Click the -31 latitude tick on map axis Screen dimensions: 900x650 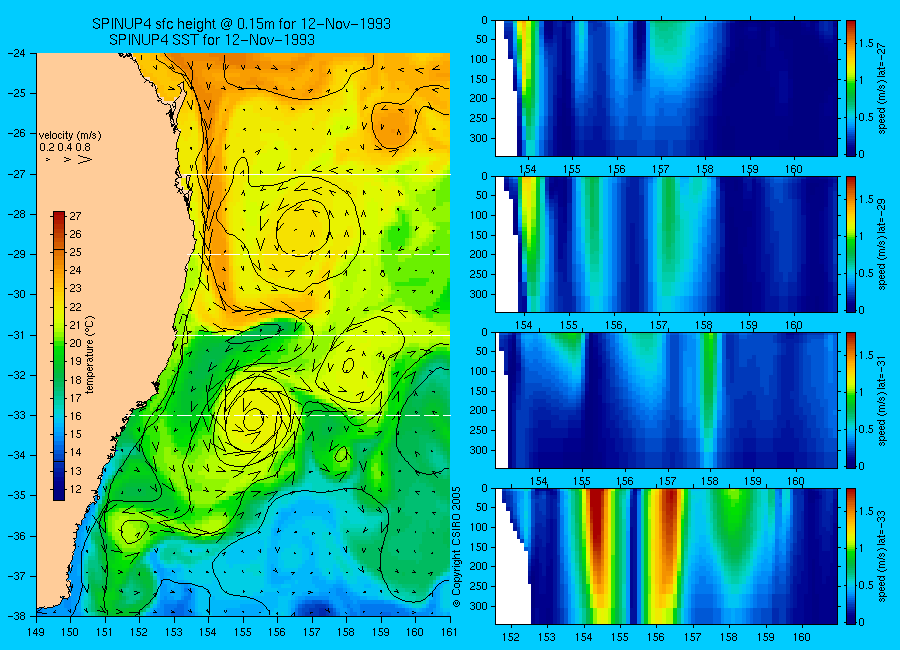tap(17, 334)
